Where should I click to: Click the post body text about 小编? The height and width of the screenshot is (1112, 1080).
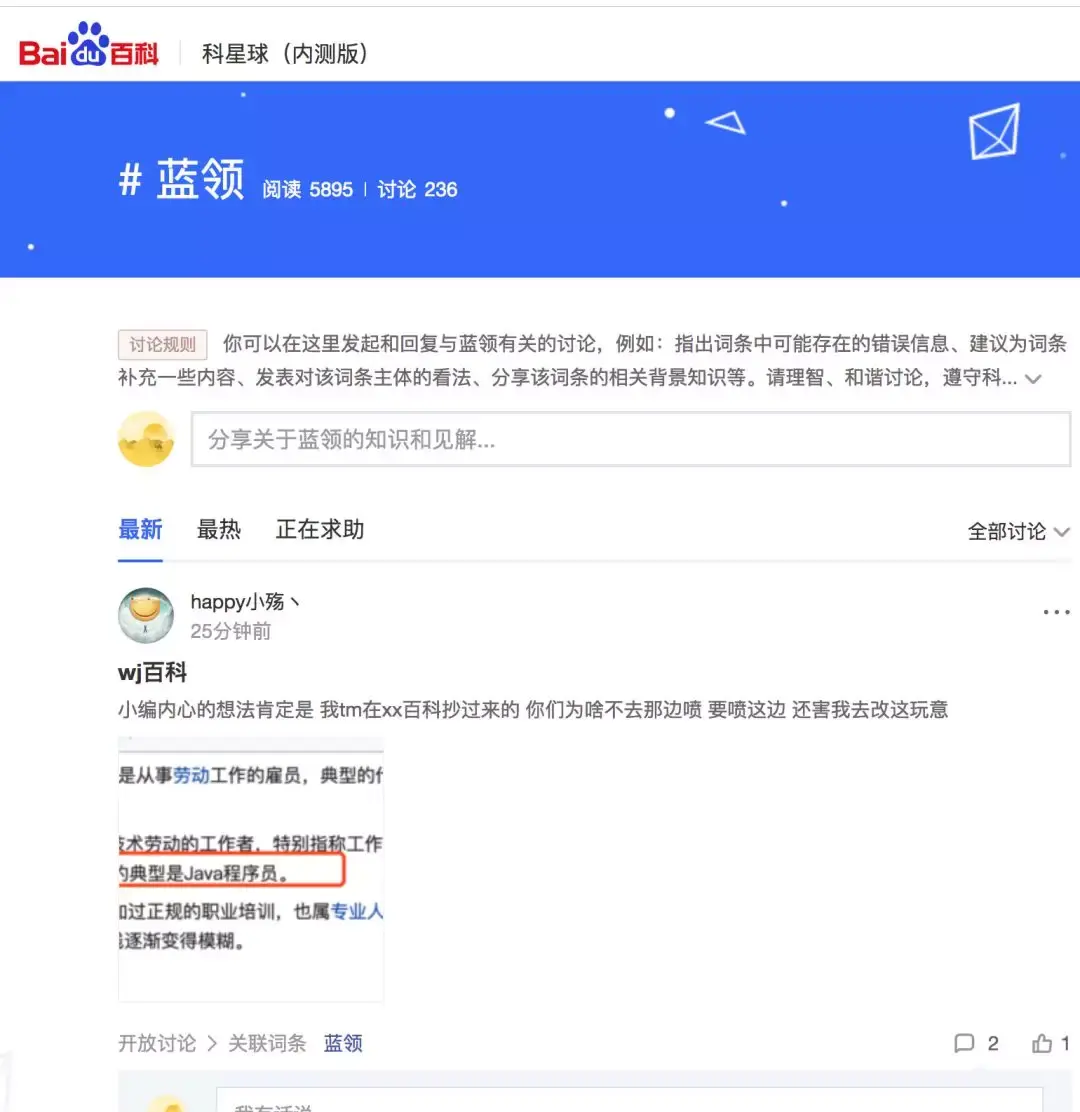pos(533,709)
